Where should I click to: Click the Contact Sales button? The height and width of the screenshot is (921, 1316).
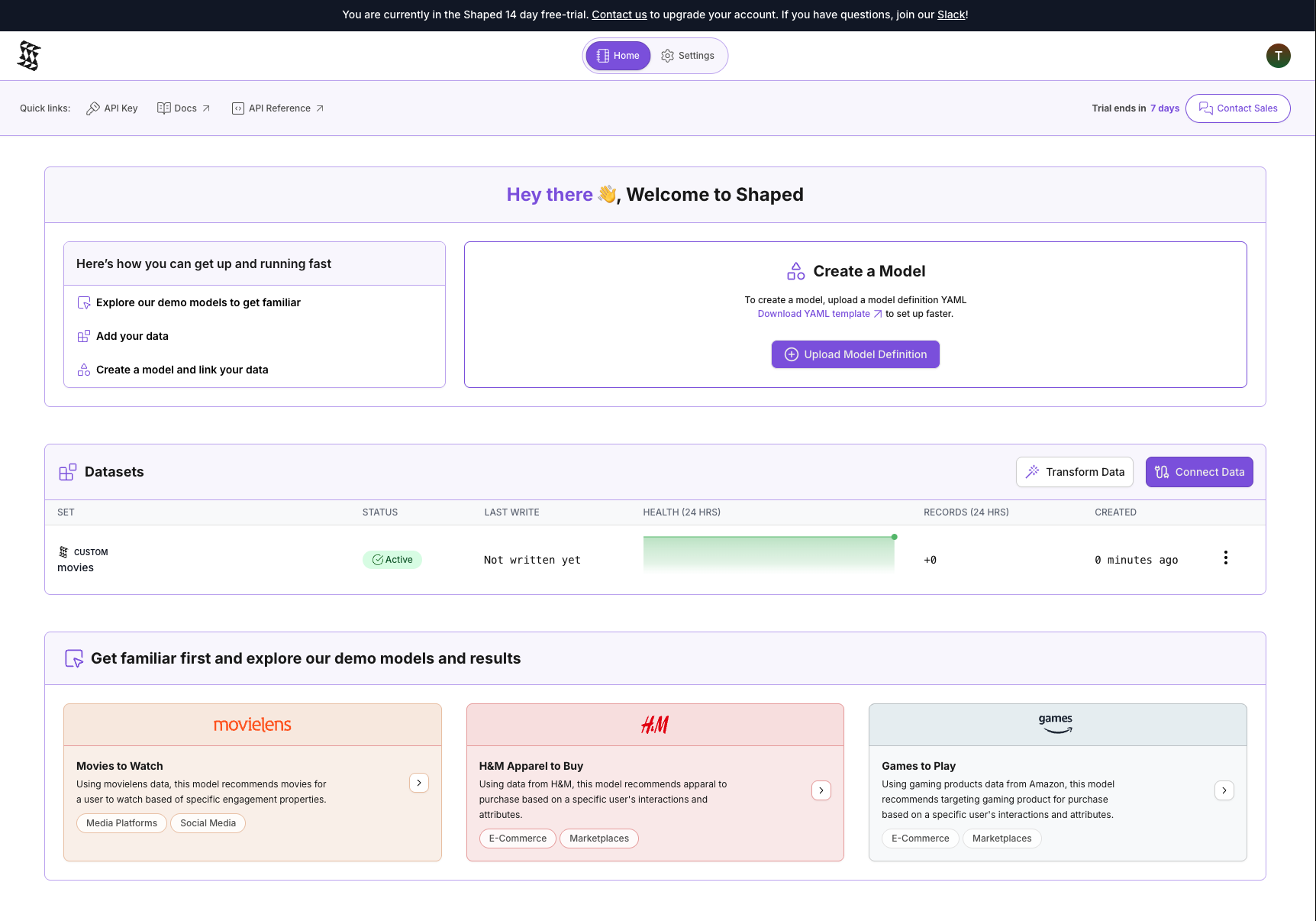coord(1237,108)
